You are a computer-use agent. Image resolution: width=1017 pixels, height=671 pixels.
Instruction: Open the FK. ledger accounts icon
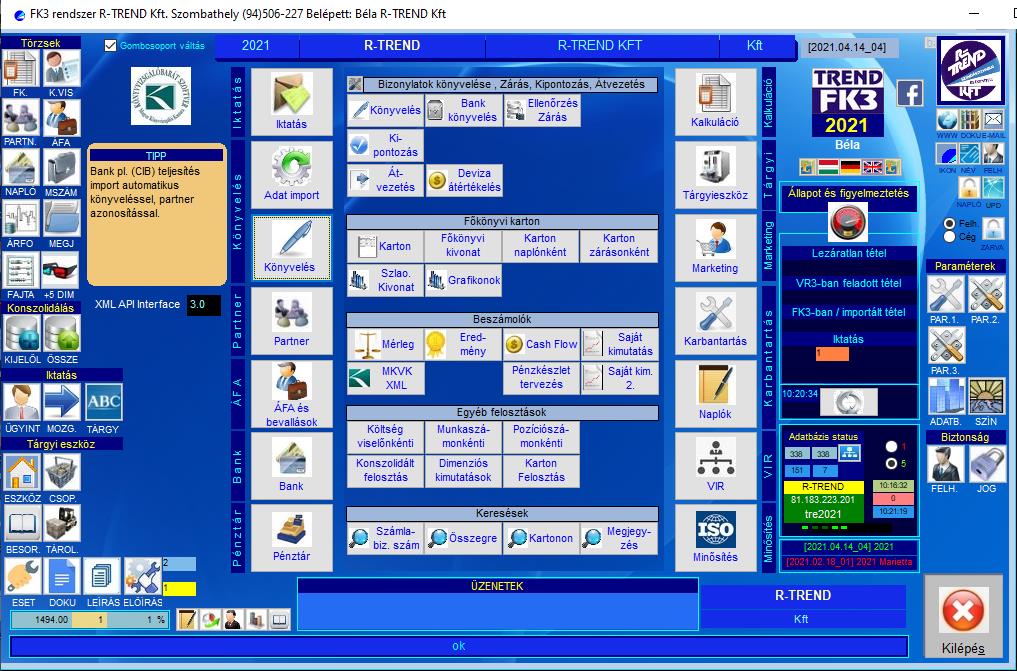pos(20,68)
